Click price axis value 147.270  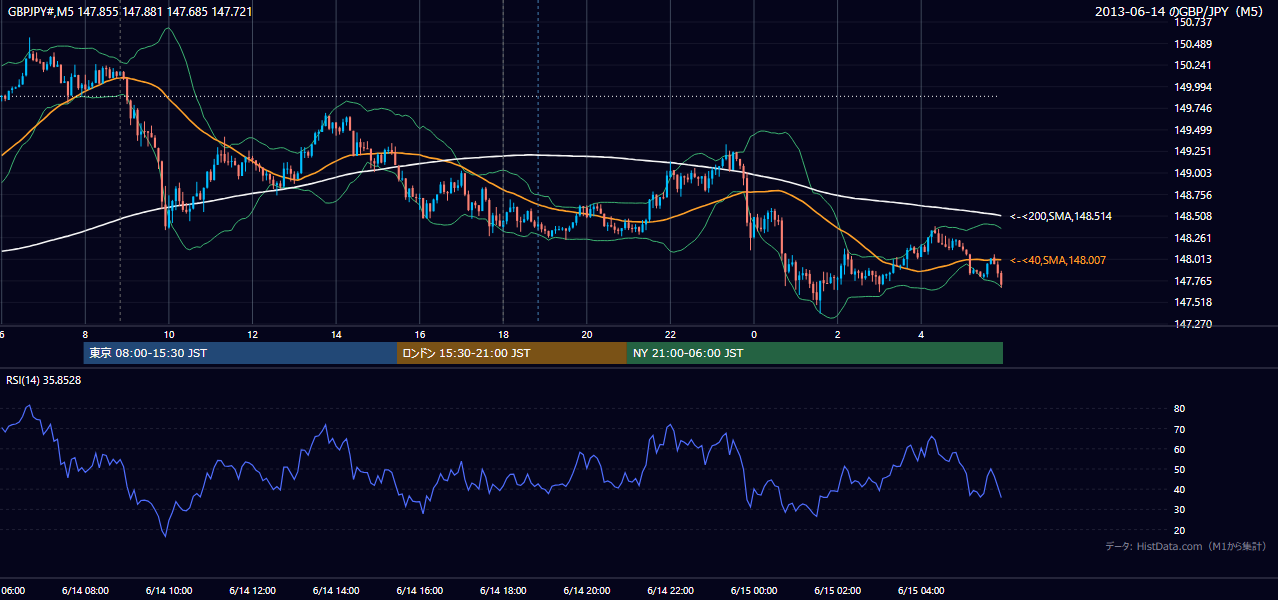pyautogui.click(x=1193, y=324)
